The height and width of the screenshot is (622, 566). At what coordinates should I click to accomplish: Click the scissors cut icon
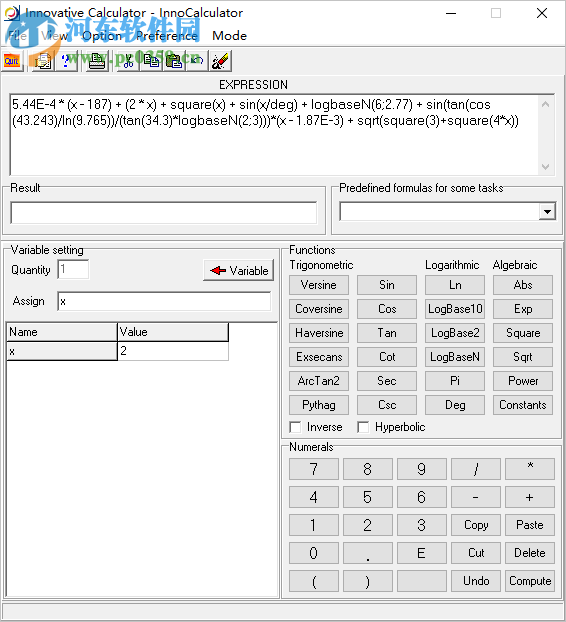[x=128, y=61]
